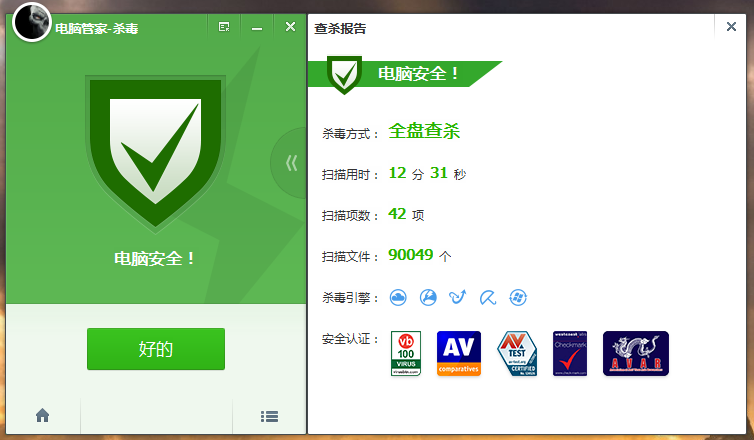The width and height of the screenshot is (754, 440).
Task: Close the 查杀报告 panel
Action: pyautogui.click(x=731, y=26)
